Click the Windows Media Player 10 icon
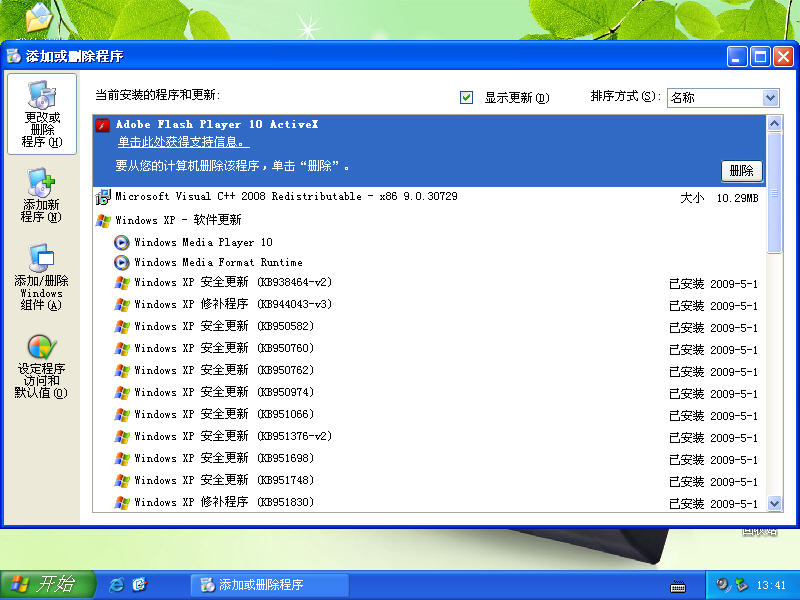 pyautogui.click(x=121, y=242)
